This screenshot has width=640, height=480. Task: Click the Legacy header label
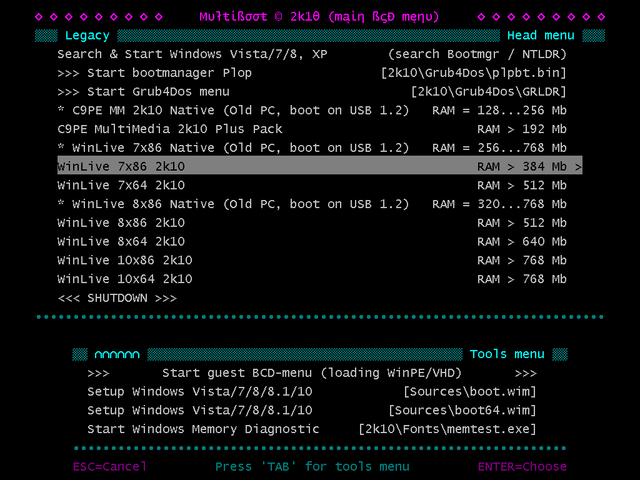[87, 36]
